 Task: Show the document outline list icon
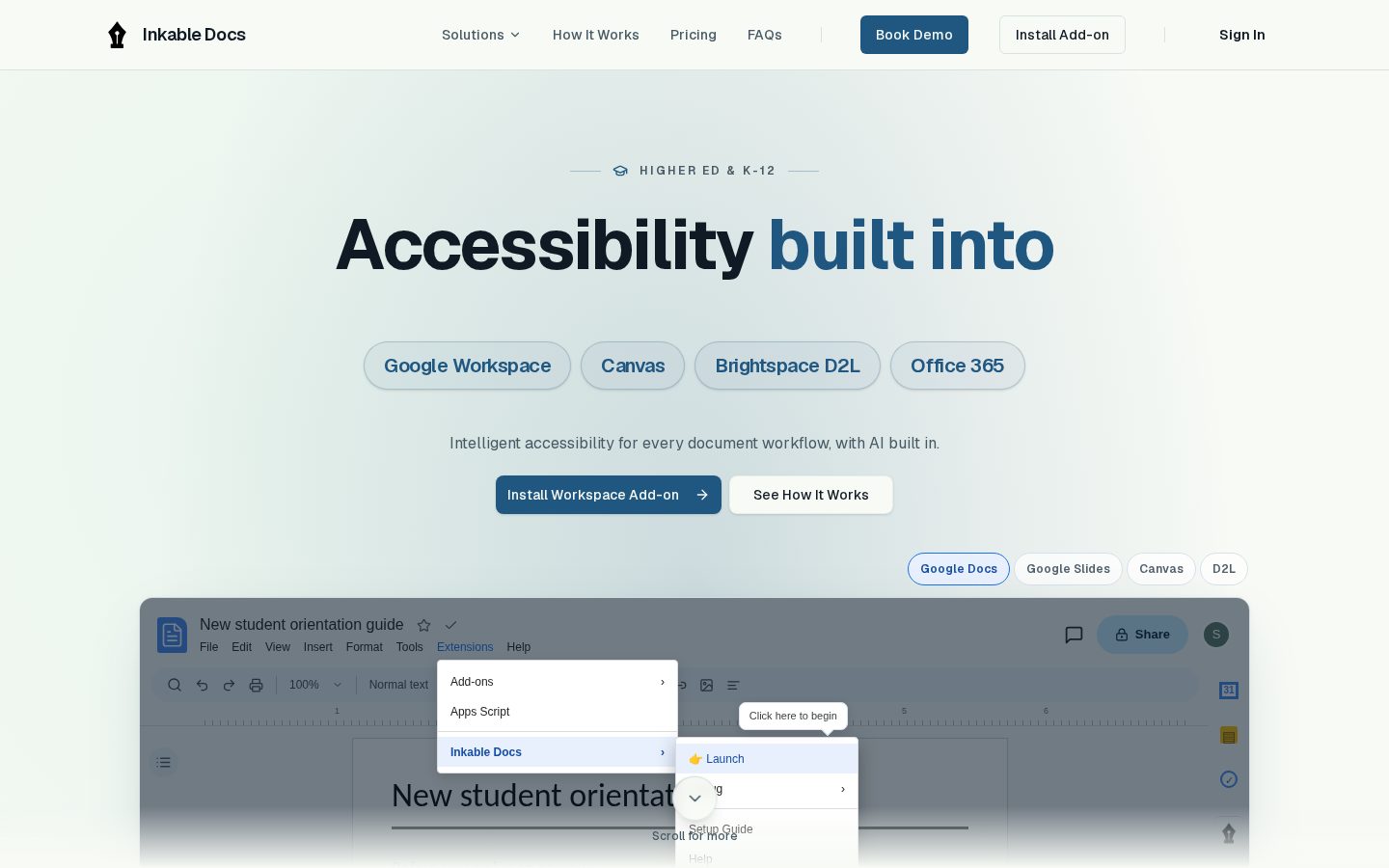tap(164, 762)
